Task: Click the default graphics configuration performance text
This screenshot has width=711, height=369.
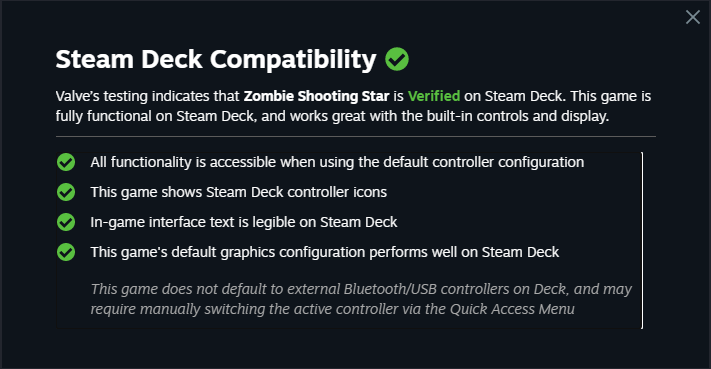Action: [x=325, y=252]
